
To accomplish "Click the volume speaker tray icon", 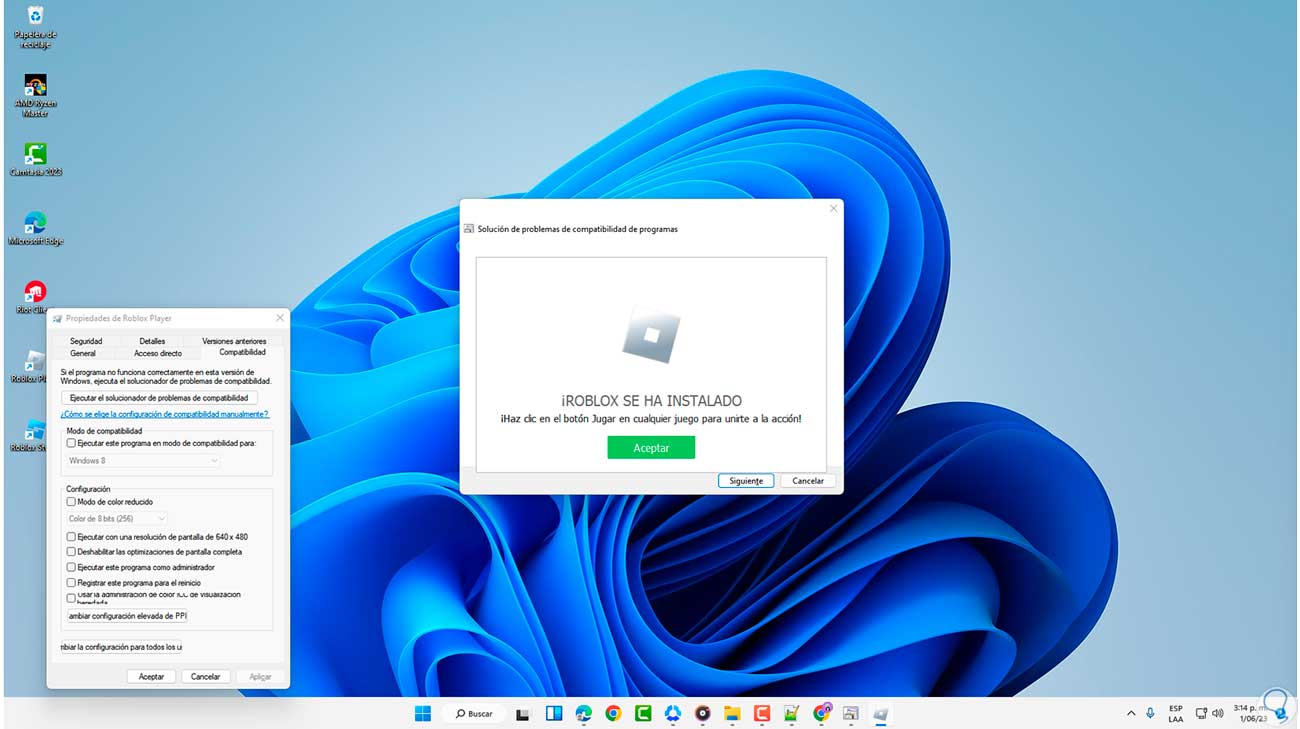I will click(1218, 713).
